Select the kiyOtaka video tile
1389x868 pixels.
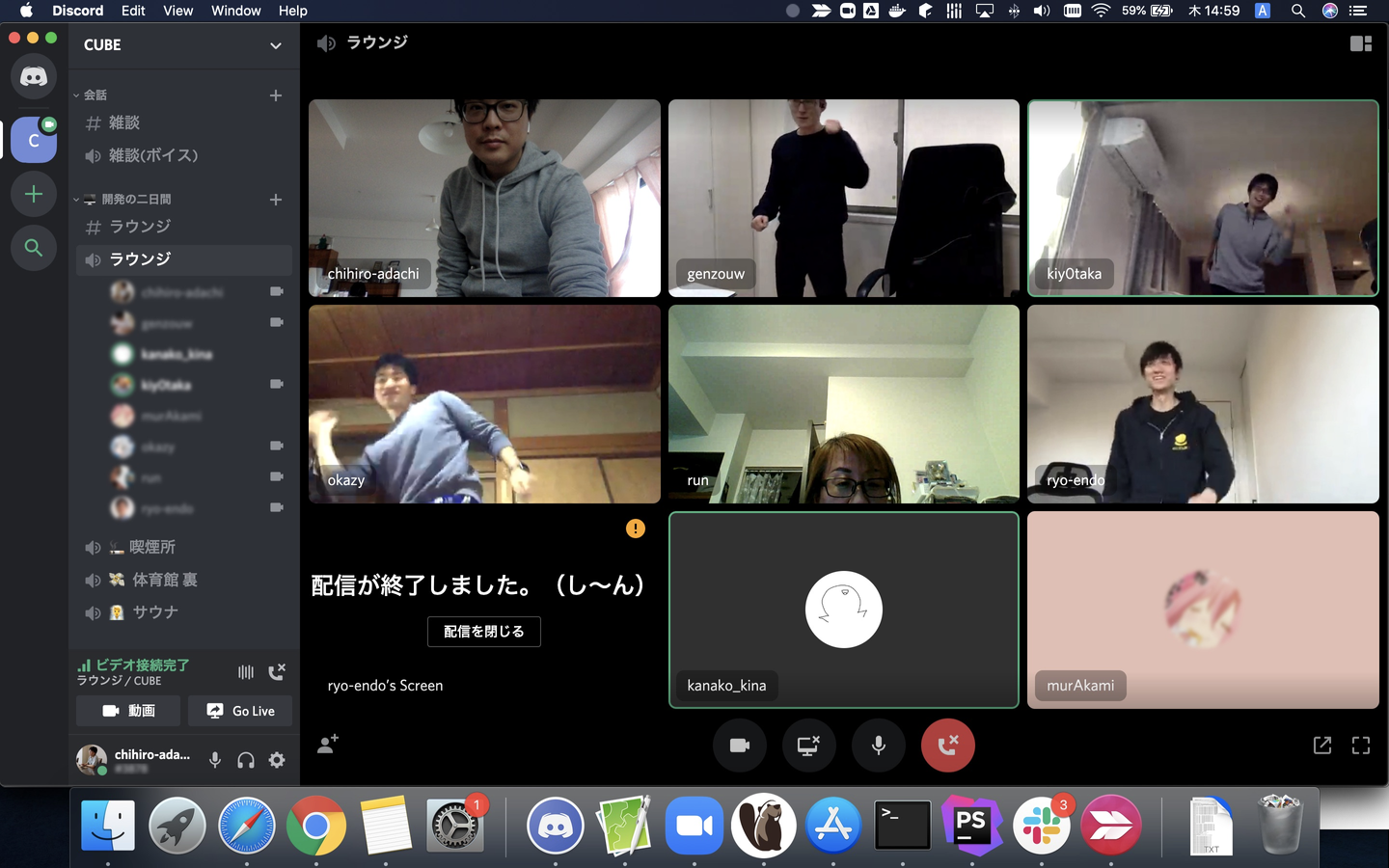(1202, 198)
